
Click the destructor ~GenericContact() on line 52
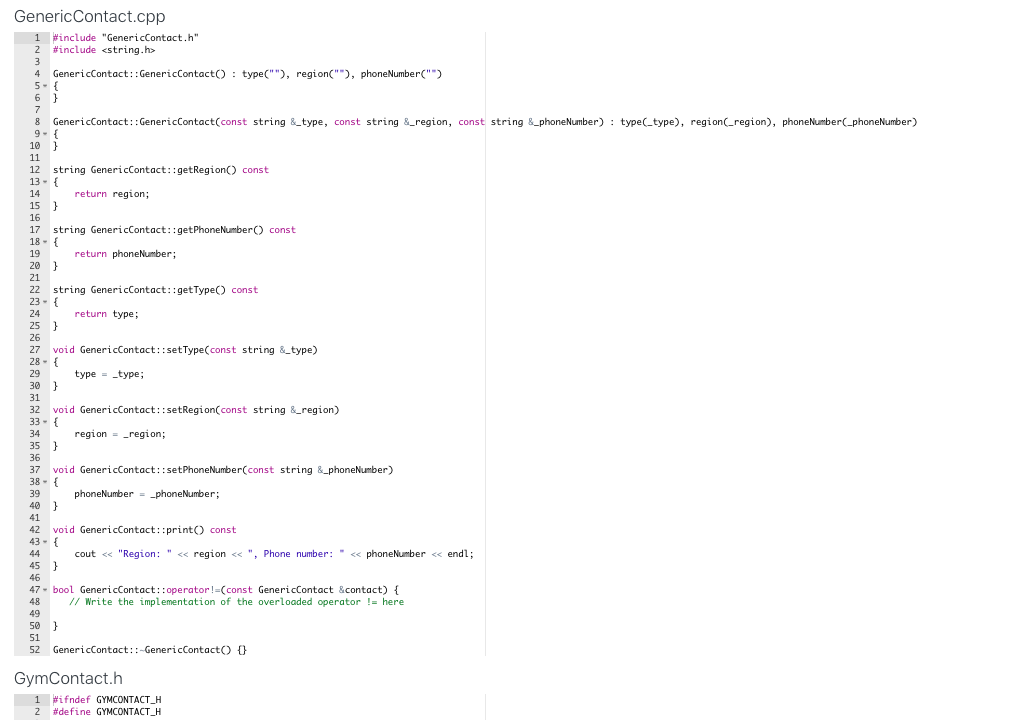[x=150, y=650]
